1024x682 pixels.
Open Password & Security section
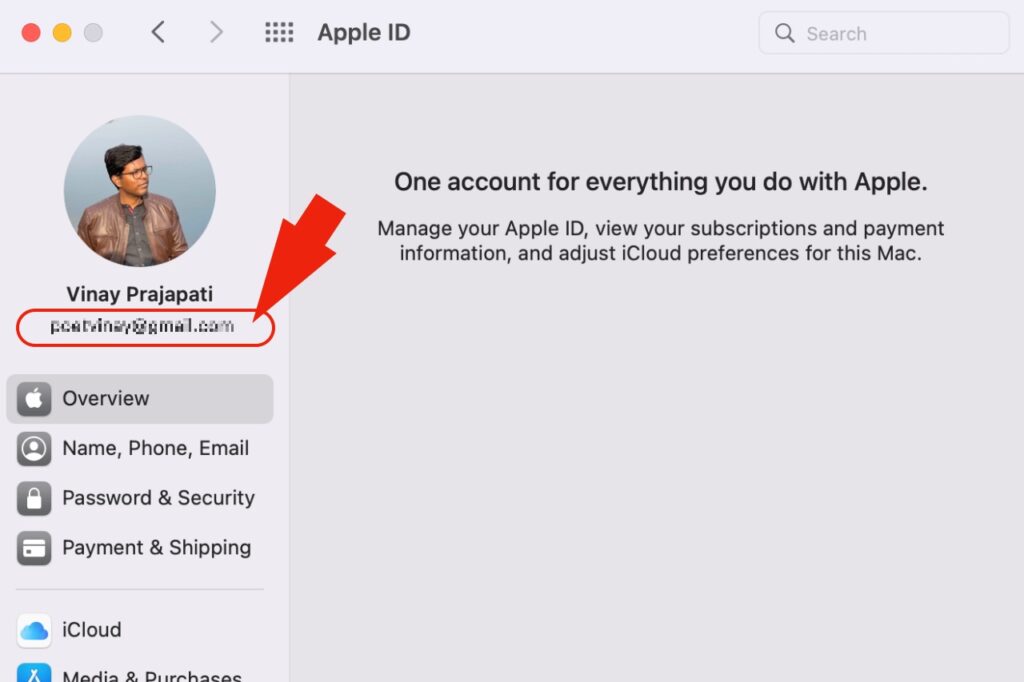click(x=140, y=498)
